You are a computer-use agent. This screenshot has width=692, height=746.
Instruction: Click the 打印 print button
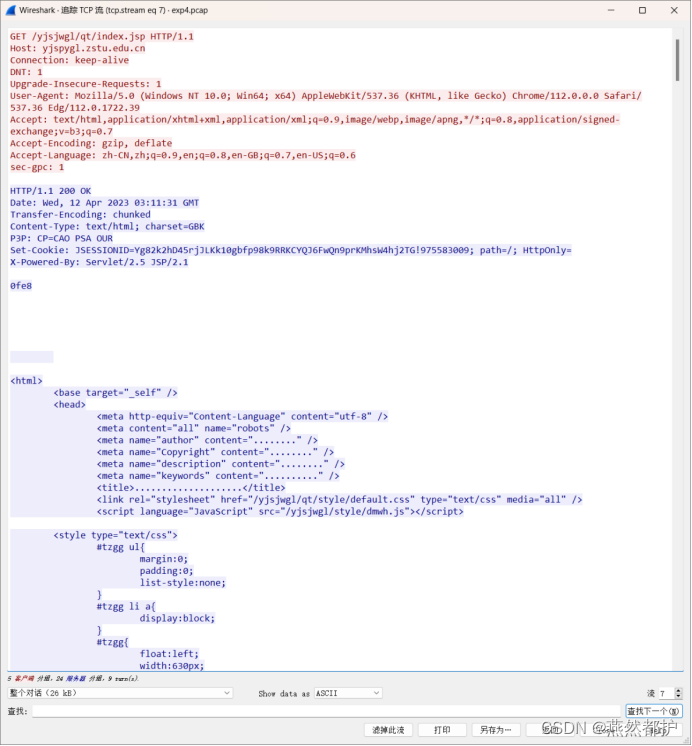[442, 730]
